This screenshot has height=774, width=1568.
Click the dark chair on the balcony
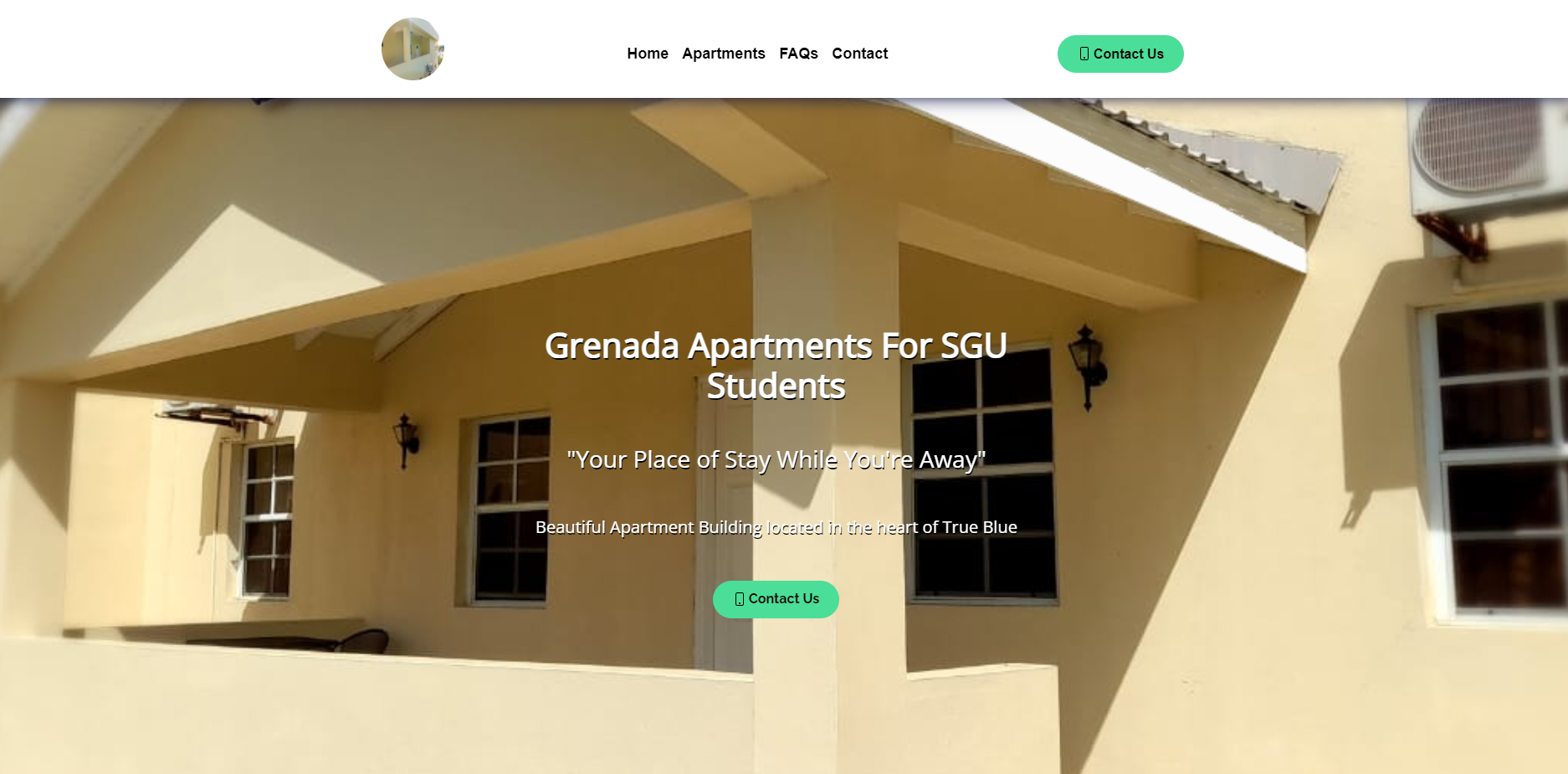[x=361, y=641]
